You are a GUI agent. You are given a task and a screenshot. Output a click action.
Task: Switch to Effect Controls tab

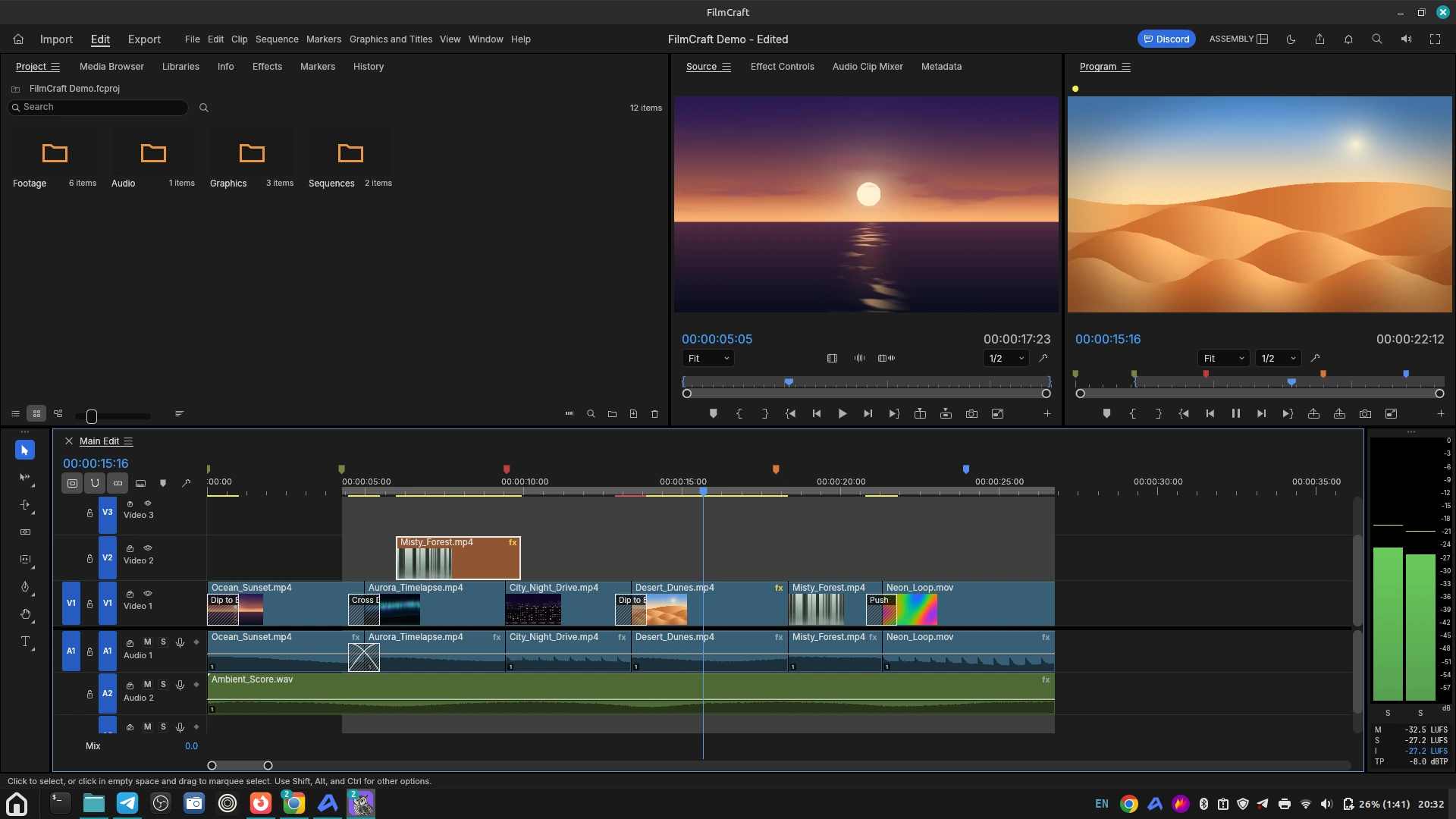782,67
